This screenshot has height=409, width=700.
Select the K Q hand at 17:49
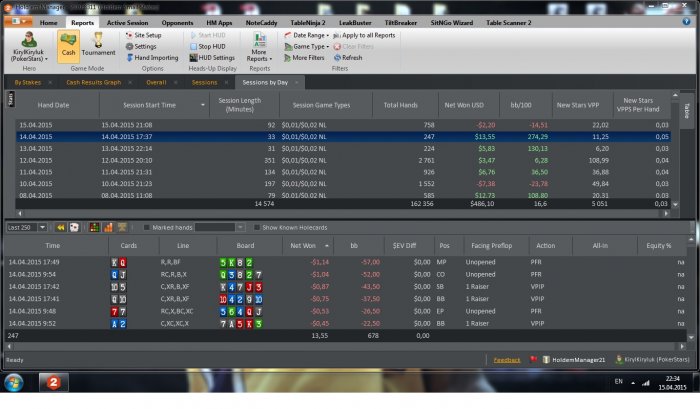click(344, 262)
